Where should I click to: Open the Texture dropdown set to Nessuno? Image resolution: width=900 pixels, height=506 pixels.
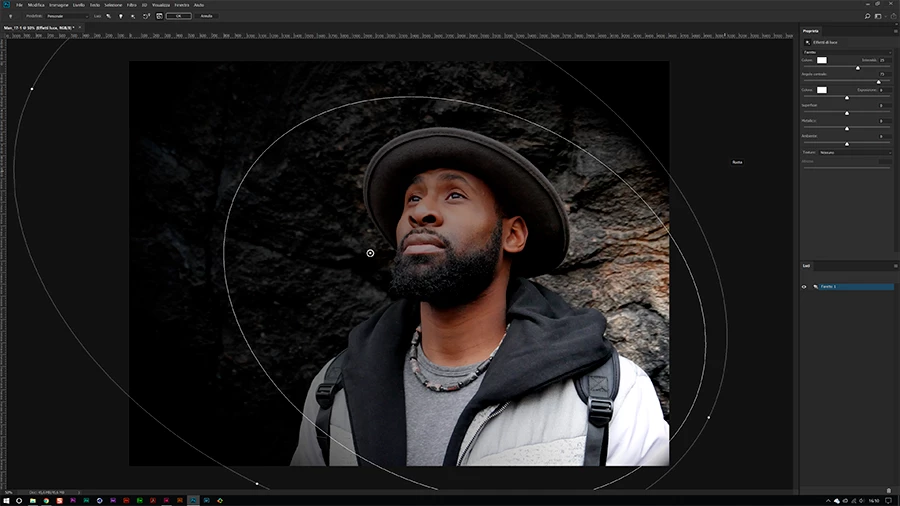(855, 153)
